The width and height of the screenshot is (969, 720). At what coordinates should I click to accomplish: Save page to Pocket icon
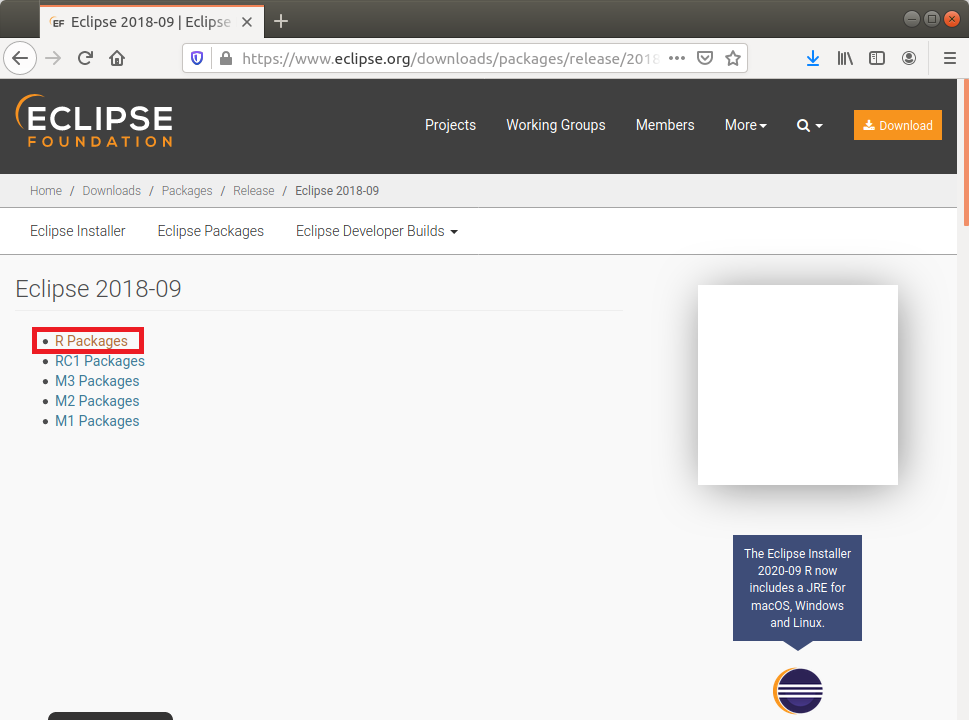pyautogui.click(x=705, y=58)
